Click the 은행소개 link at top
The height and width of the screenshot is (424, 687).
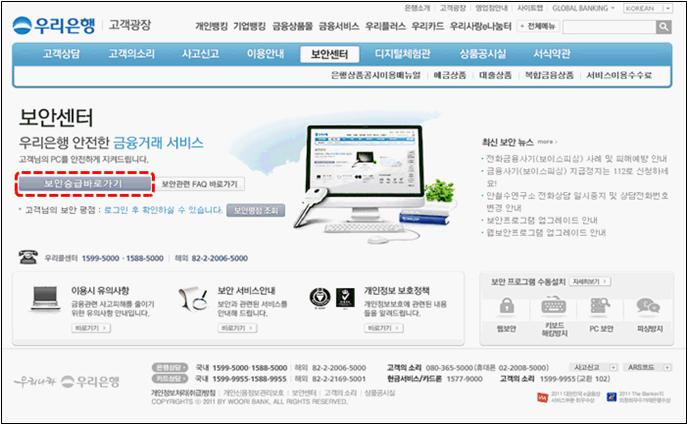[x=417, y=8]
